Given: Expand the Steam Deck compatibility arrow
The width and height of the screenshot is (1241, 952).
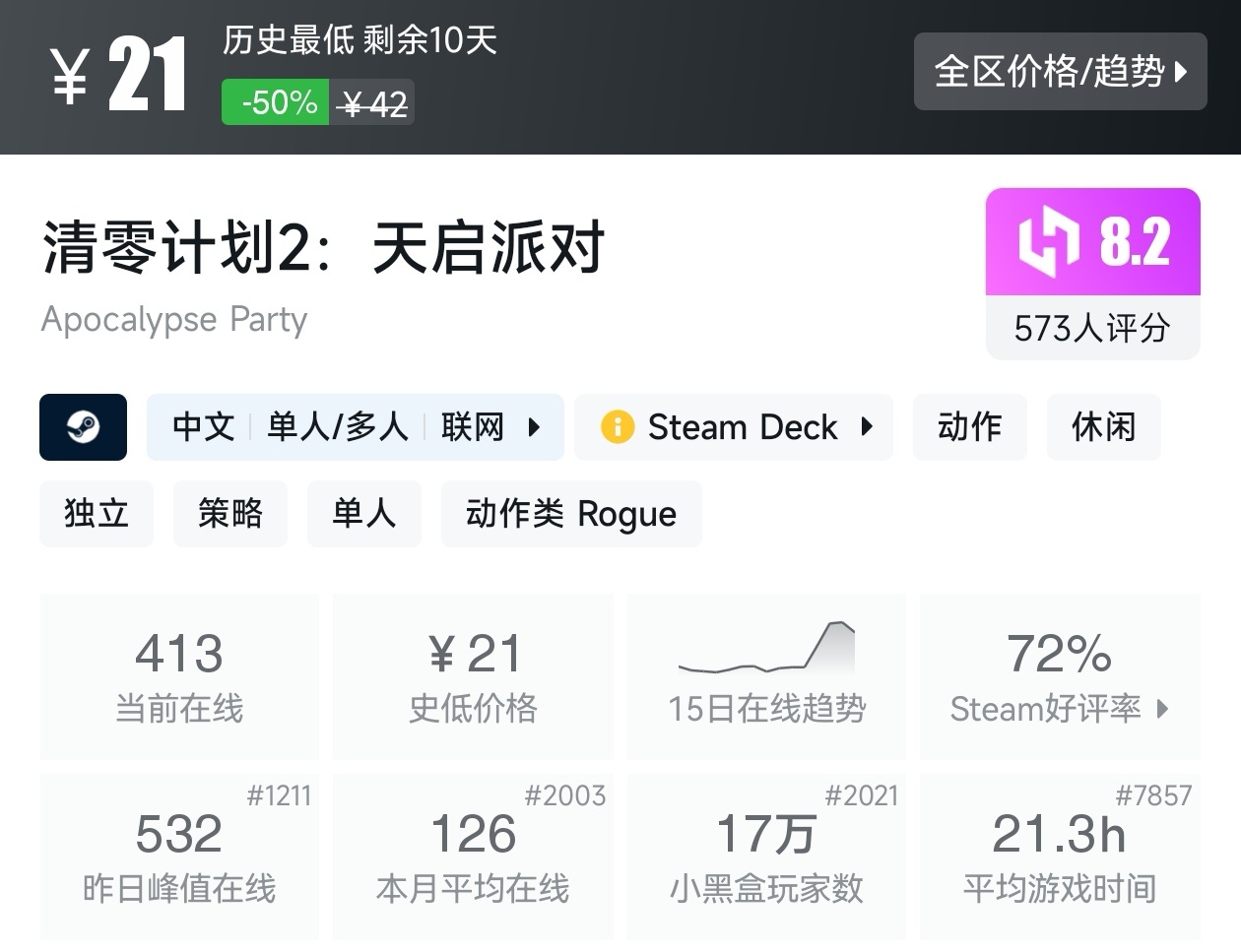Looking at the screenshot, I should (x=867, y=427).
